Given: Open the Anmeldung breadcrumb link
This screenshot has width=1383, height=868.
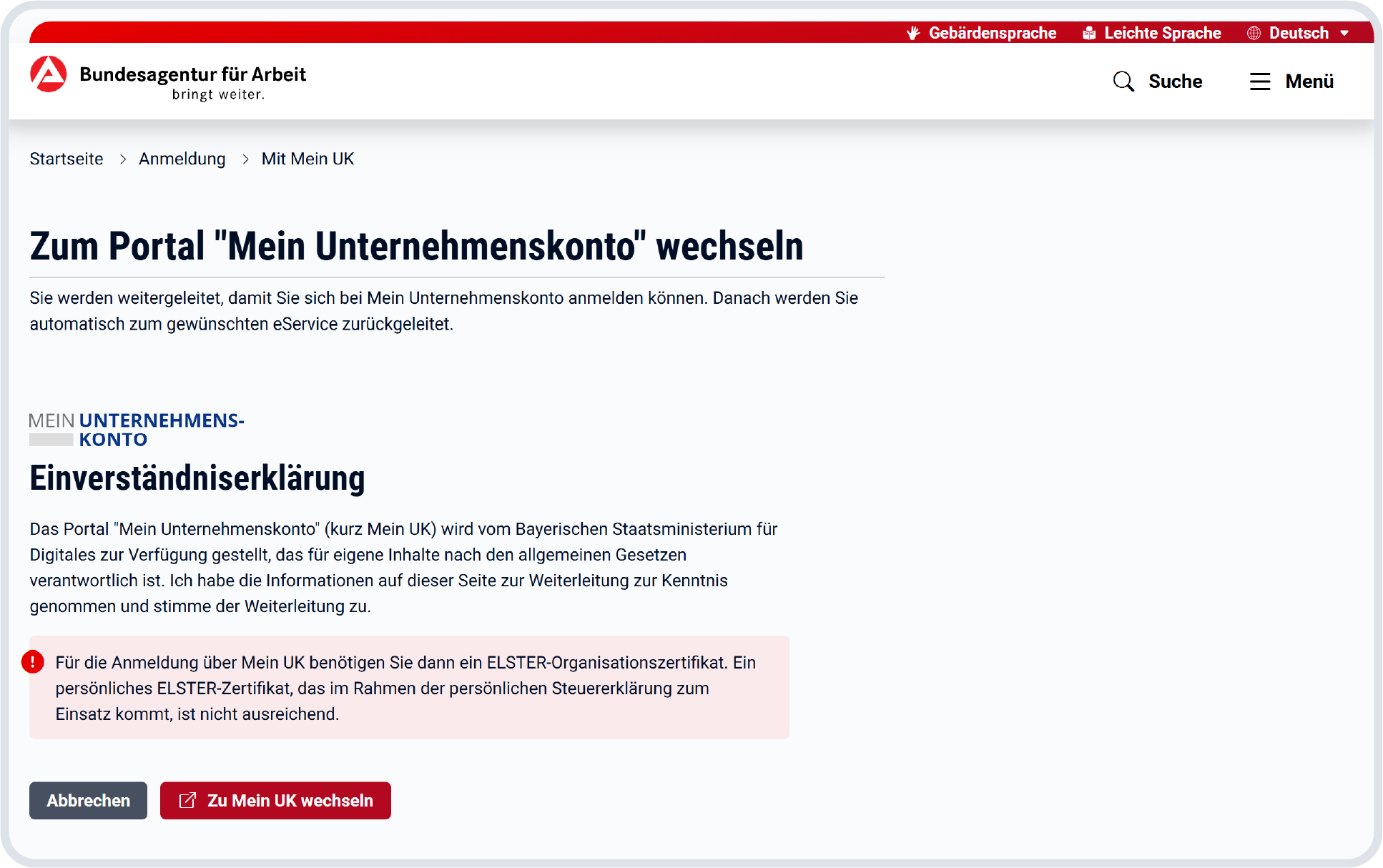Looking at the screenshot, I should tap(182, 159).
